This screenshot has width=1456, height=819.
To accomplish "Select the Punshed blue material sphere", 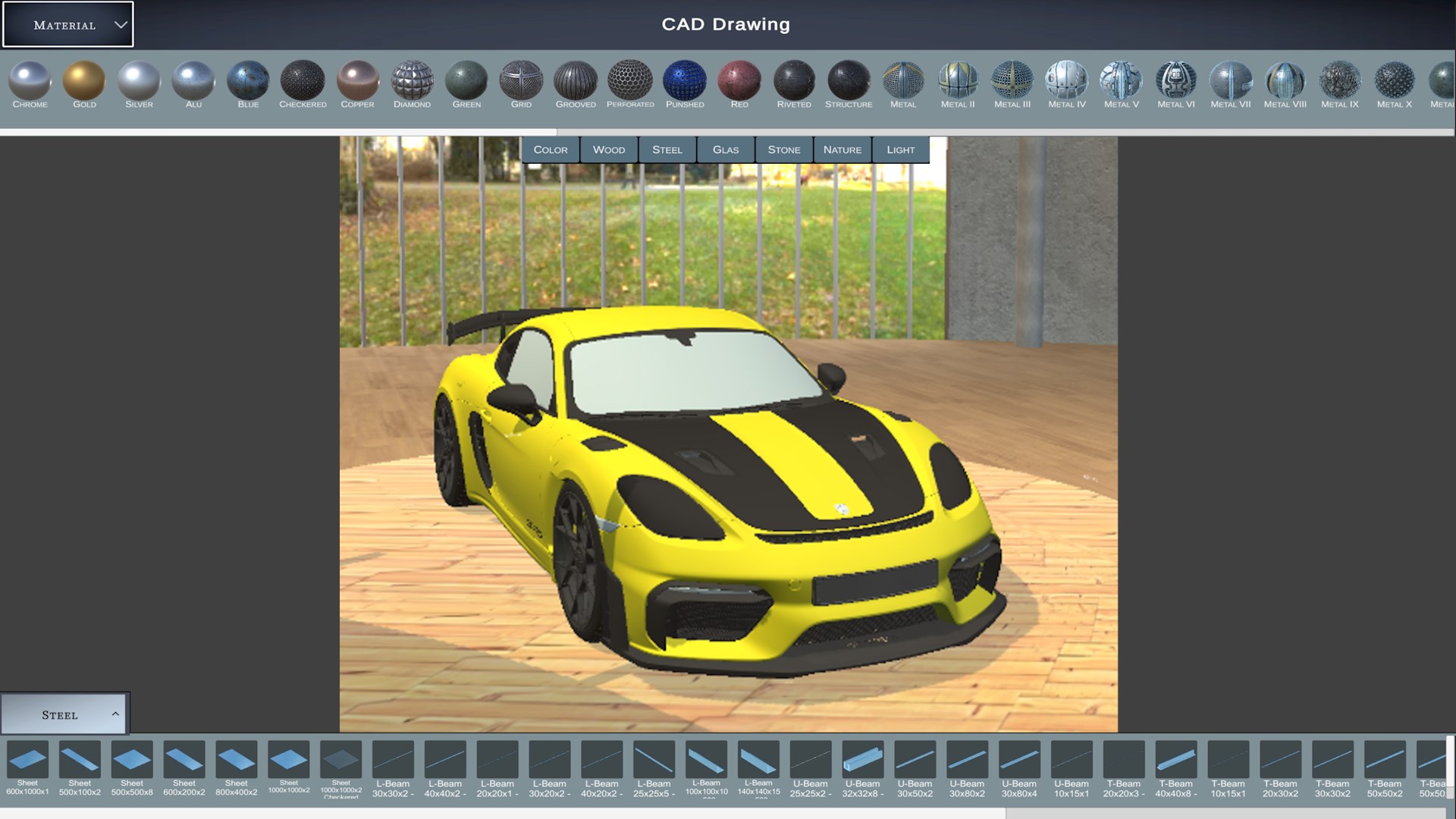I will [685, 80].
